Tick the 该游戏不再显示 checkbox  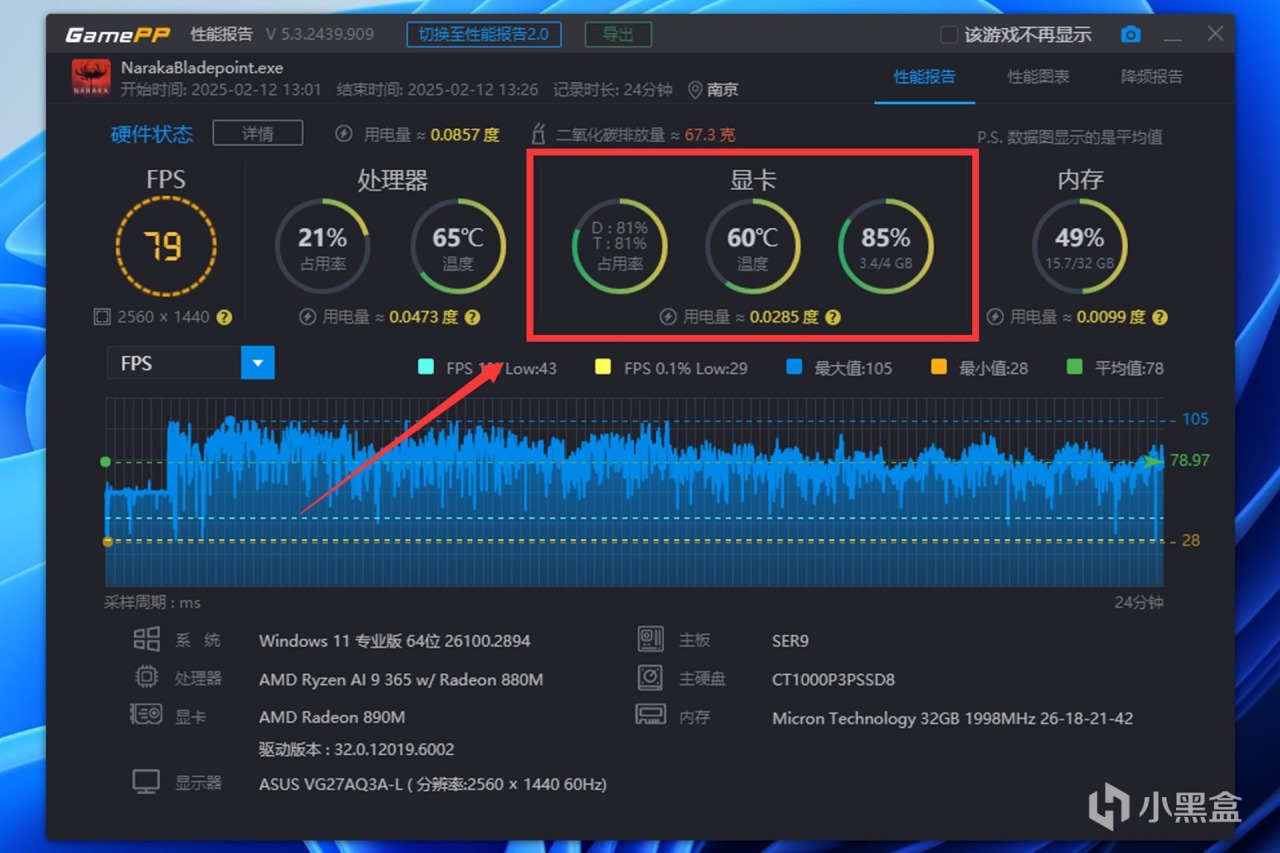tap(949, 35)
